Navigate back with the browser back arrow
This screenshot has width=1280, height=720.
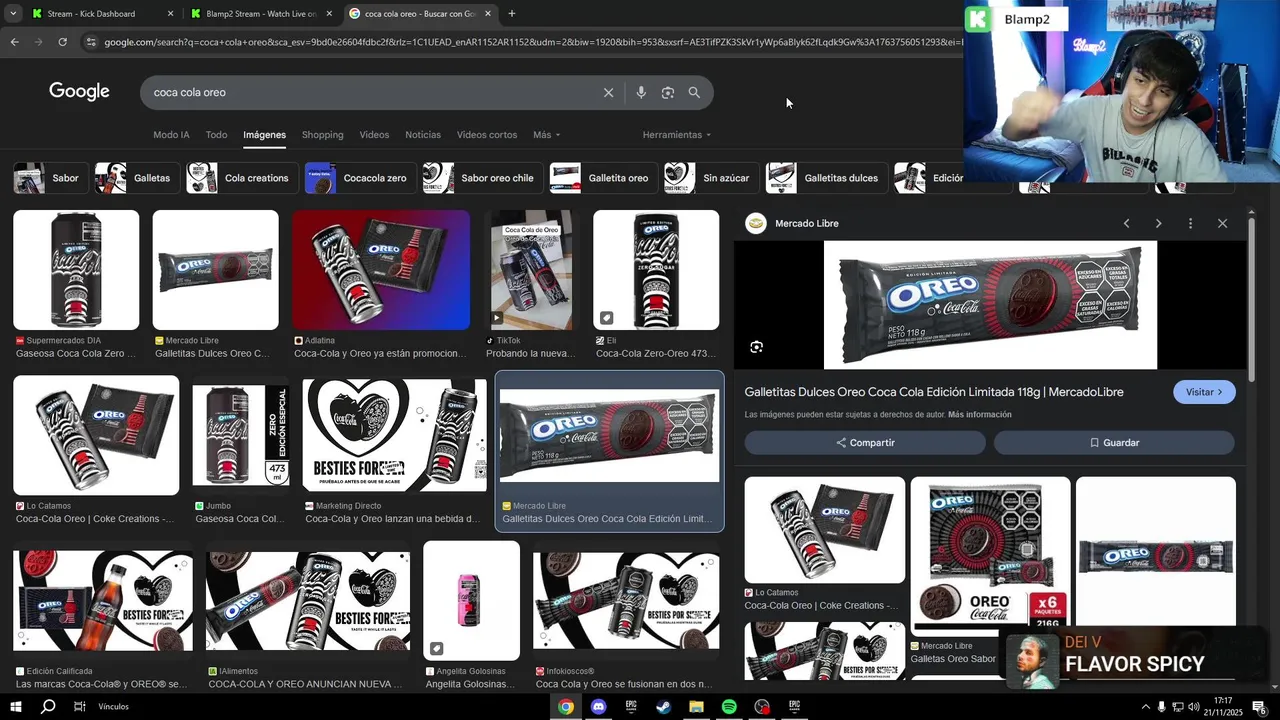pos(14,42)
